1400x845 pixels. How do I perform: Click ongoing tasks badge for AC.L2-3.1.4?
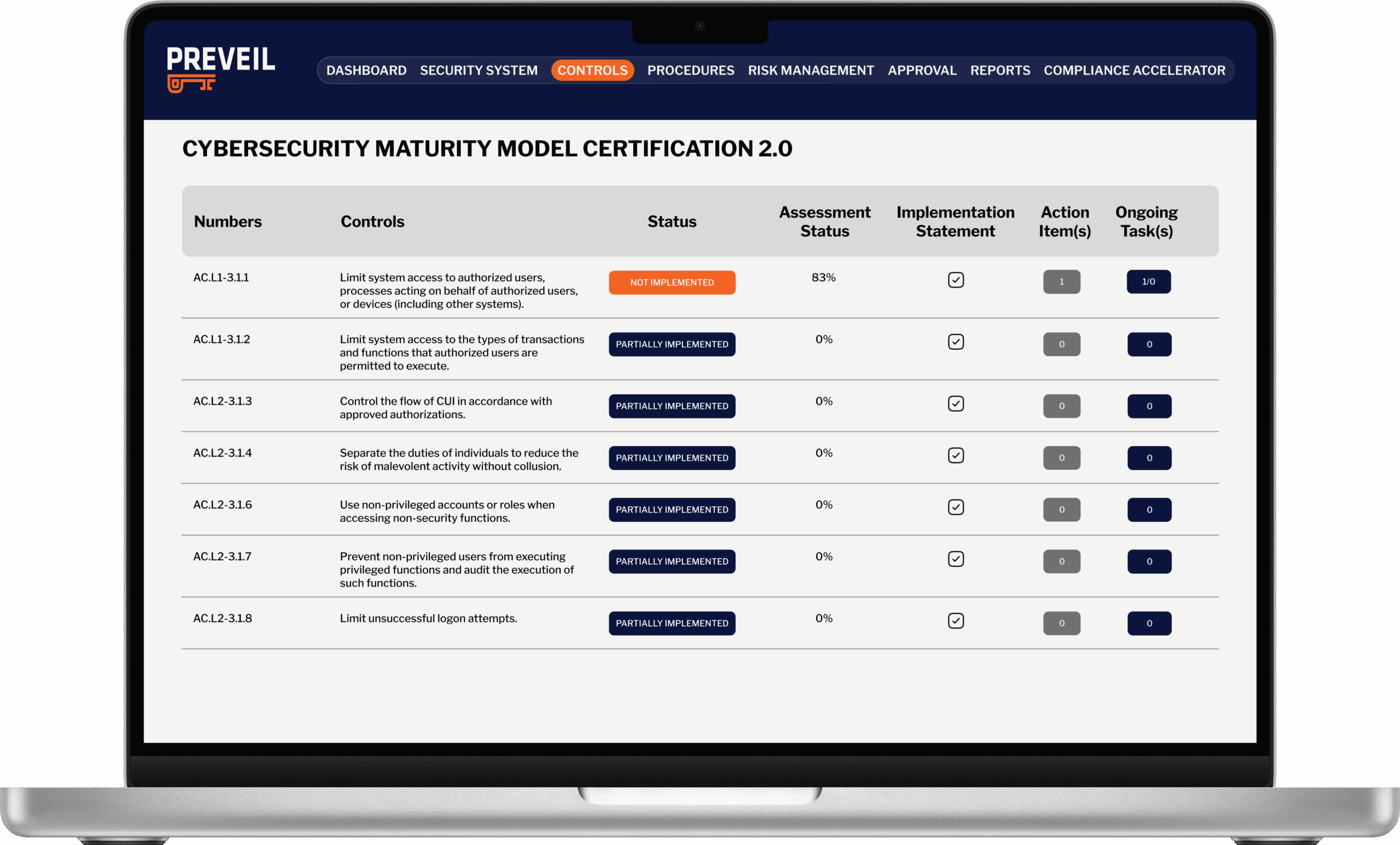point(1149,457)
